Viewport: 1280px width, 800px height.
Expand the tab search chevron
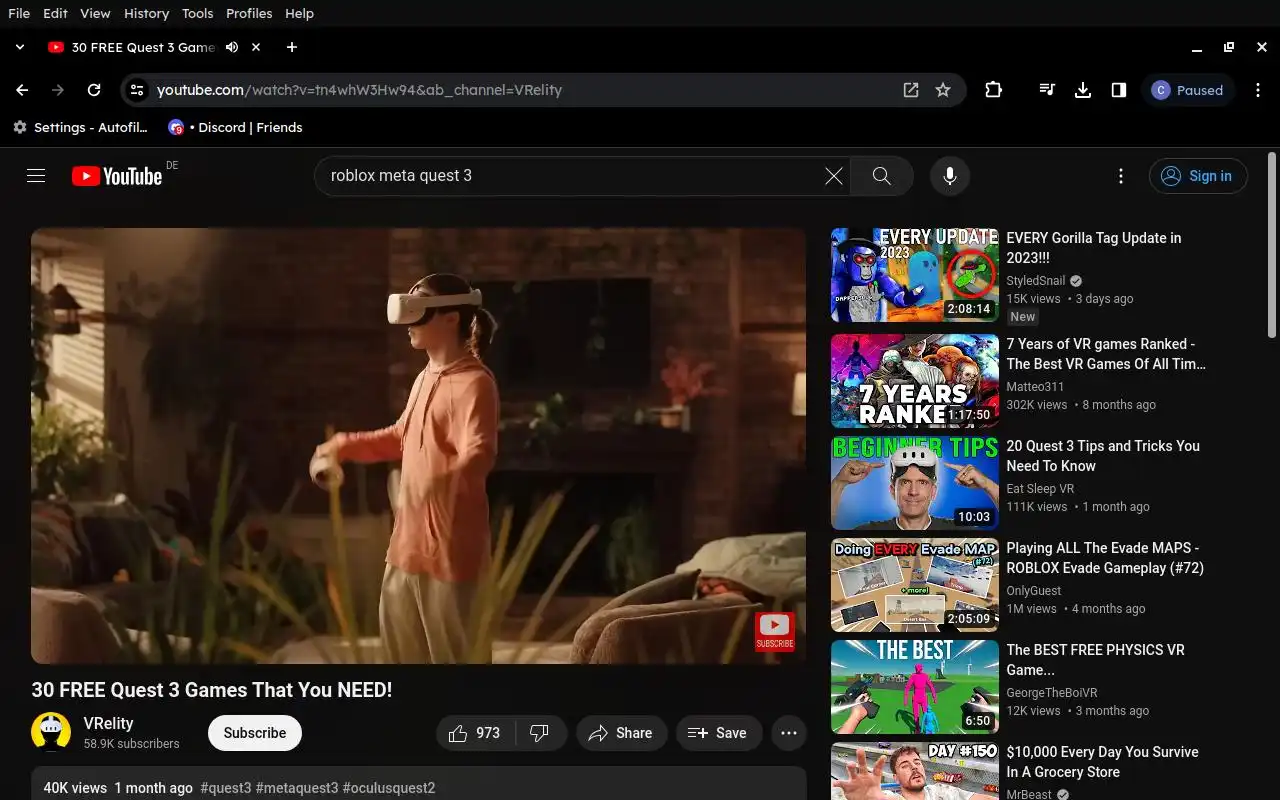[x=19, y=47]
